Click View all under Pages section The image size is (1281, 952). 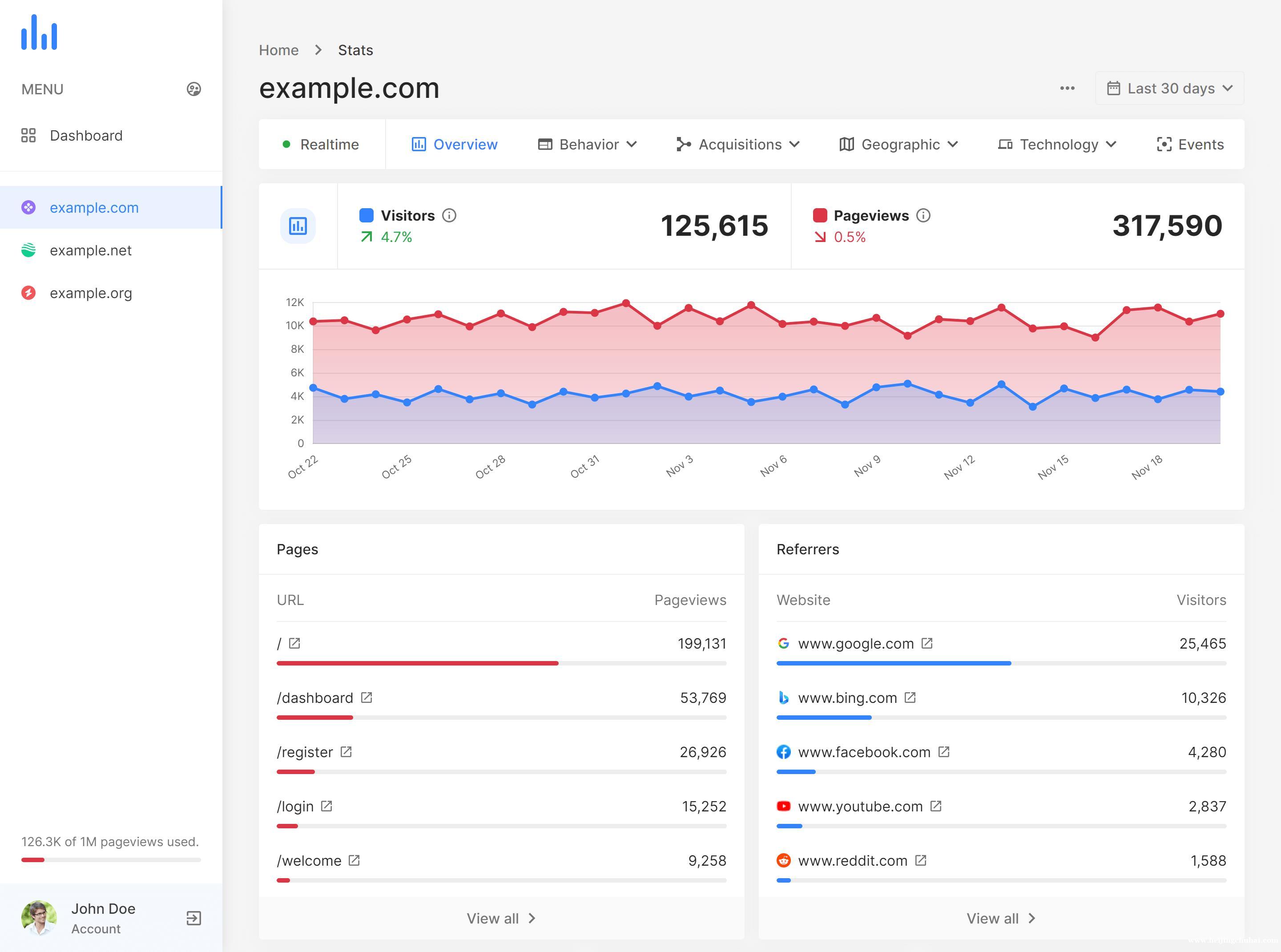[x=500, y=917]
